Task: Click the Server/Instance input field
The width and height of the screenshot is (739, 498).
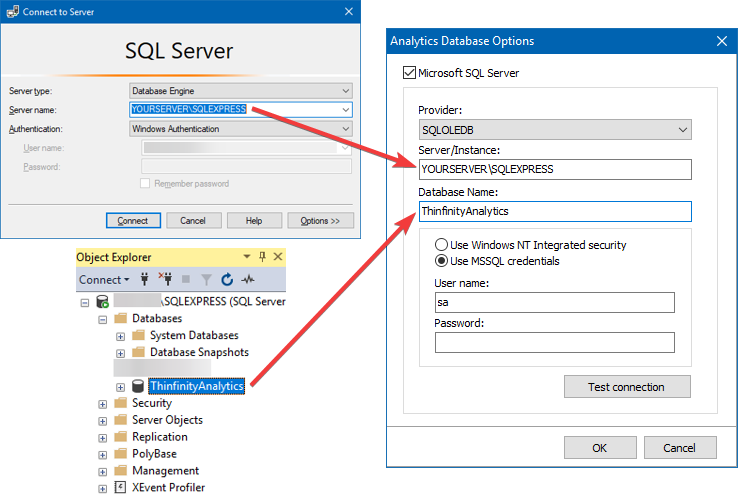Action: click(x=555, y=169)
